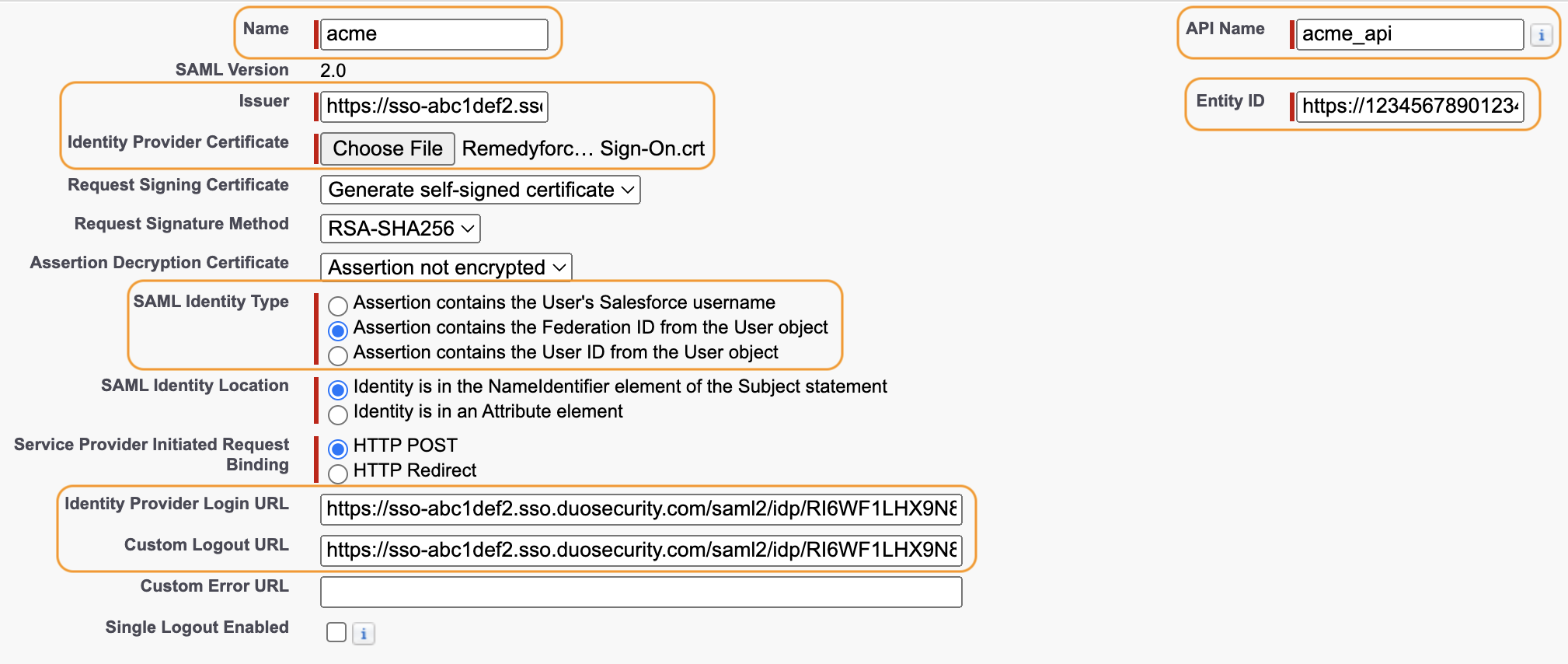The height and width of the screenshot is (664, 1568).
Task: Select 'Assertion contains the Federation ID' radio button
Action: point(337,330)
